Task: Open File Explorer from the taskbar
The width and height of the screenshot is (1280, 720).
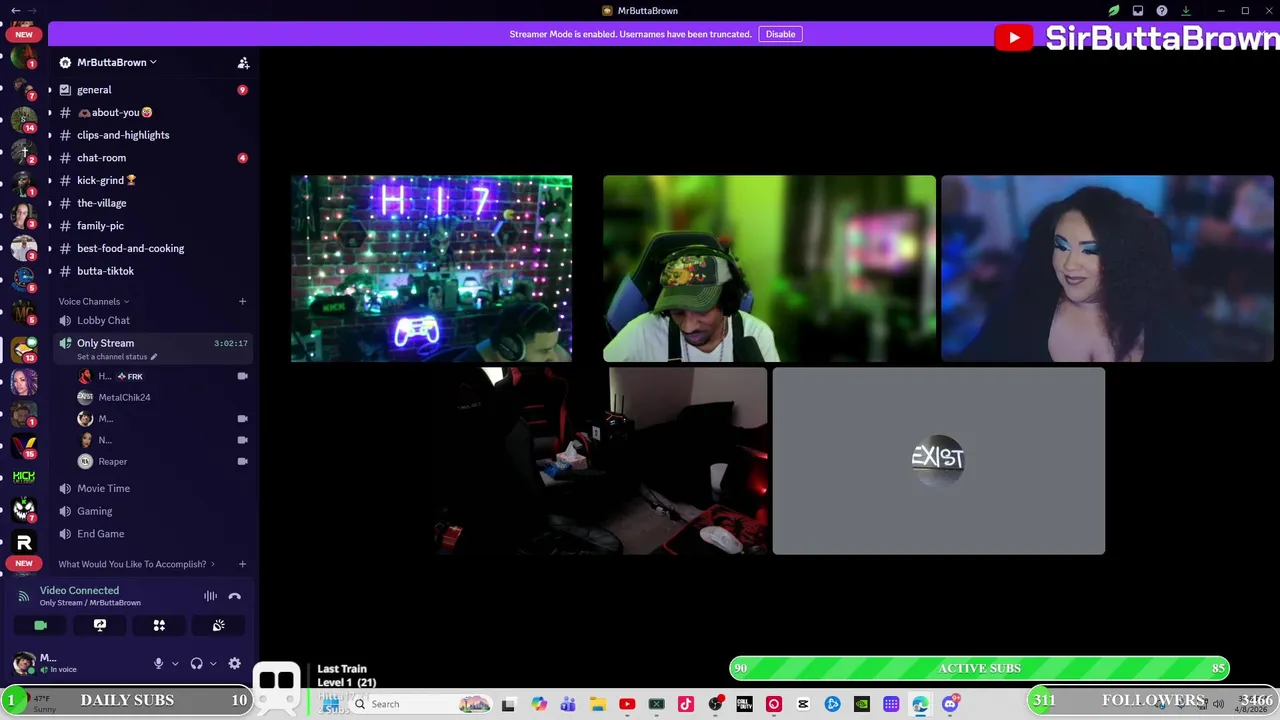Action: pyautogui.click(x=598, y=704)
